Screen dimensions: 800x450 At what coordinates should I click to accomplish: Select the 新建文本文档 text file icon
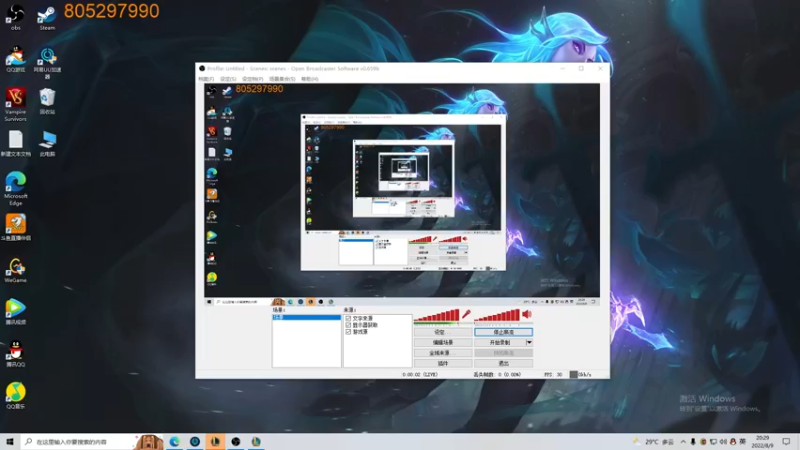click(16, 143)
